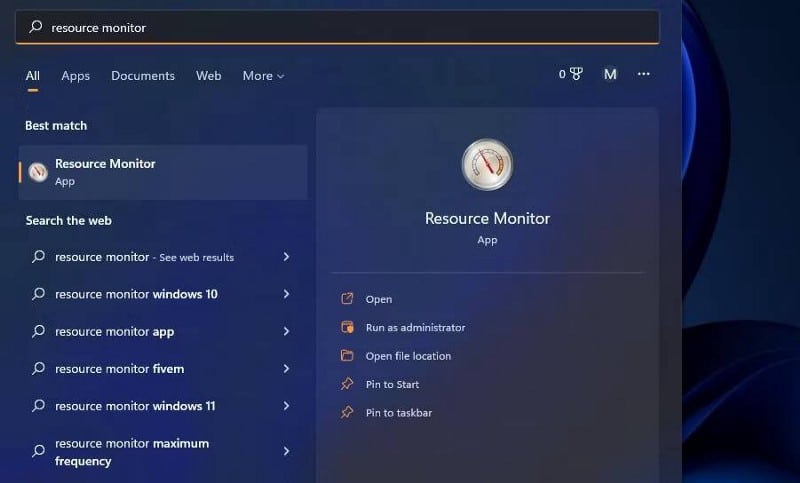The width and height of the screenshot is (800, 483).
Task: Expand arrow for 'resource monitor app'
Action: (x=286, y=331)
